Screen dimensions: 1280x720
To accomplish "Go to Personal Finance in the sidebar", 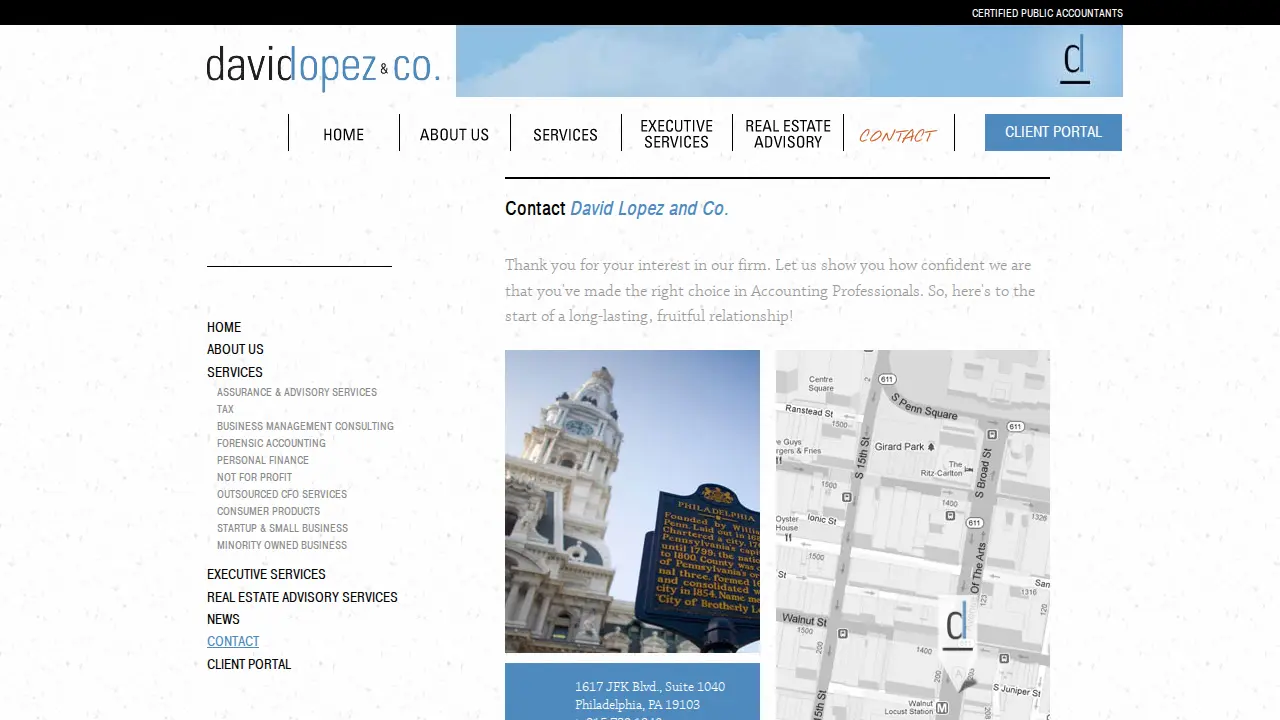I will point(263,460).
